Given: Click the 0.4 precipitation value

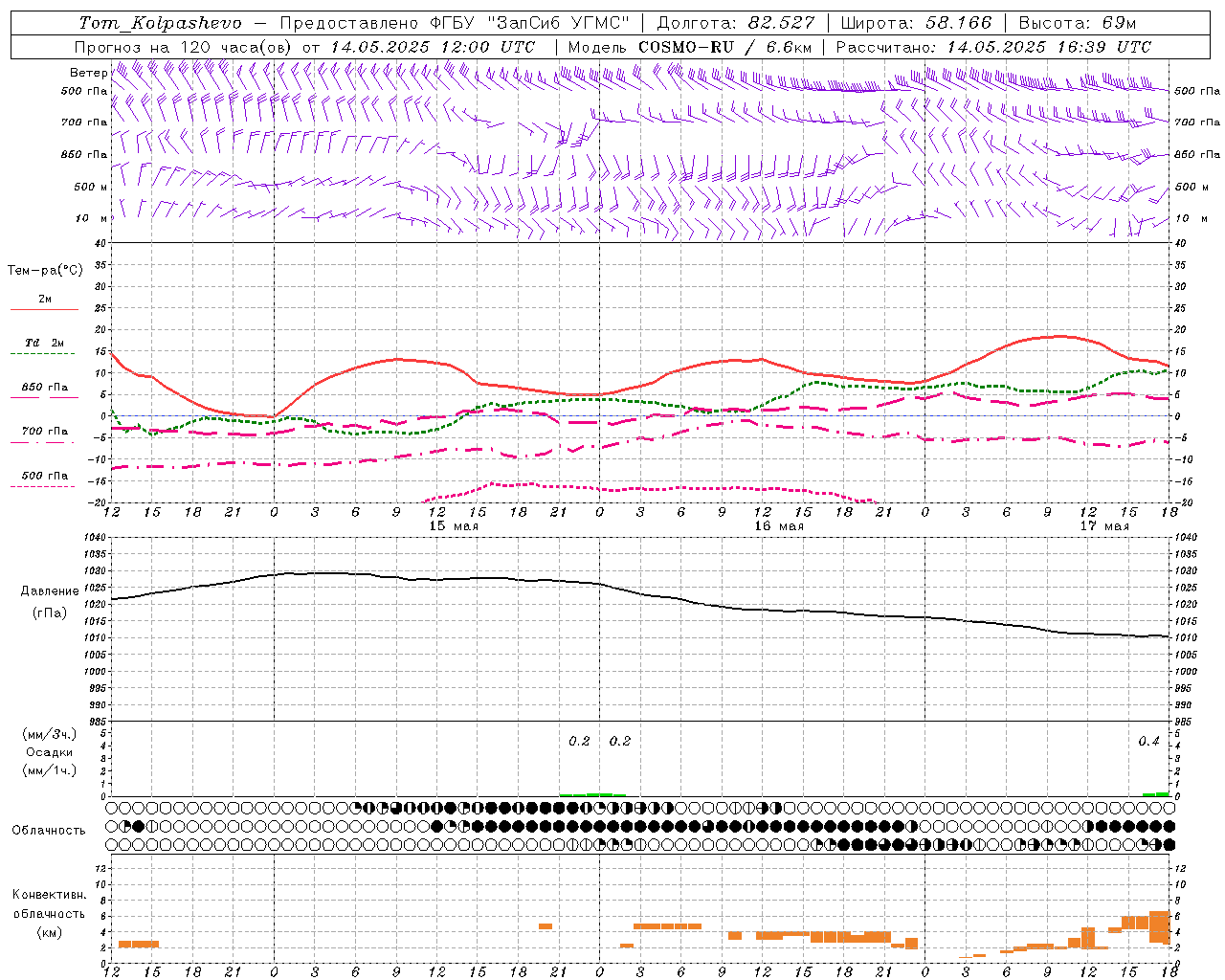Looking at the screenshot, I should click(x=1148, y=742).
